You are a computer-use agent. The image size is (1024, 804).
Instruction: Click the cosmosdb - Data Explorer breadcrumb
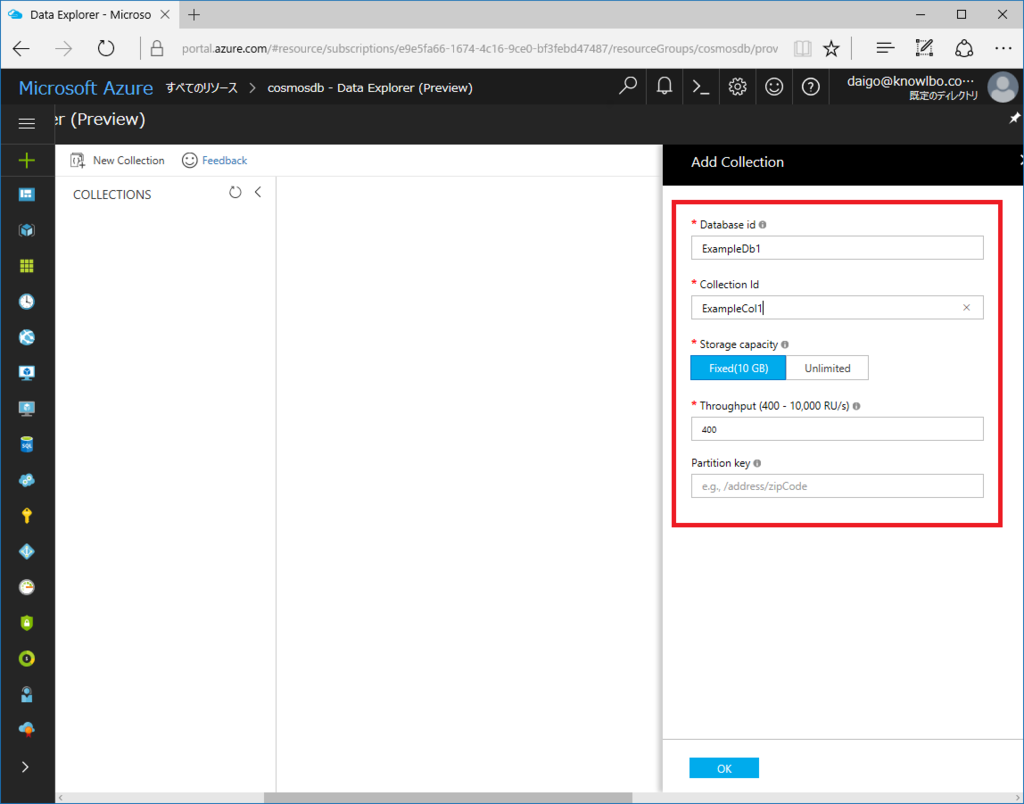click(370, 88)
